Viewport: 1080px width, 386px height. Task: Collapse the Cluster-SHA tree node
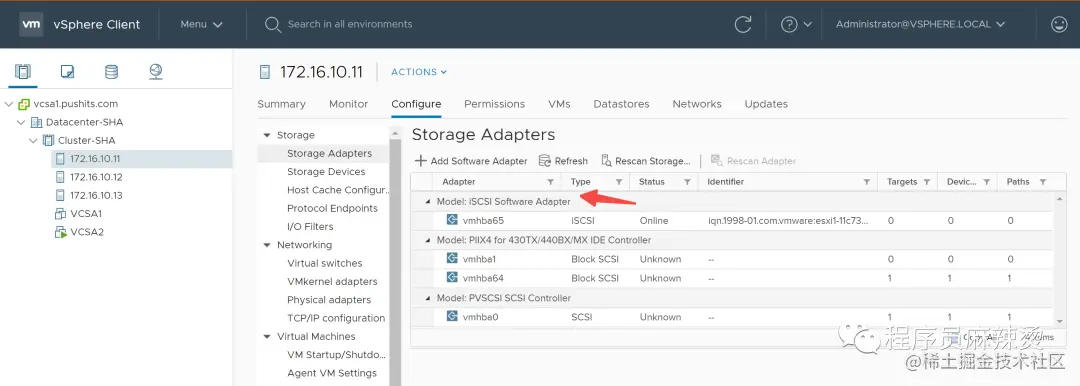[33, 141]
